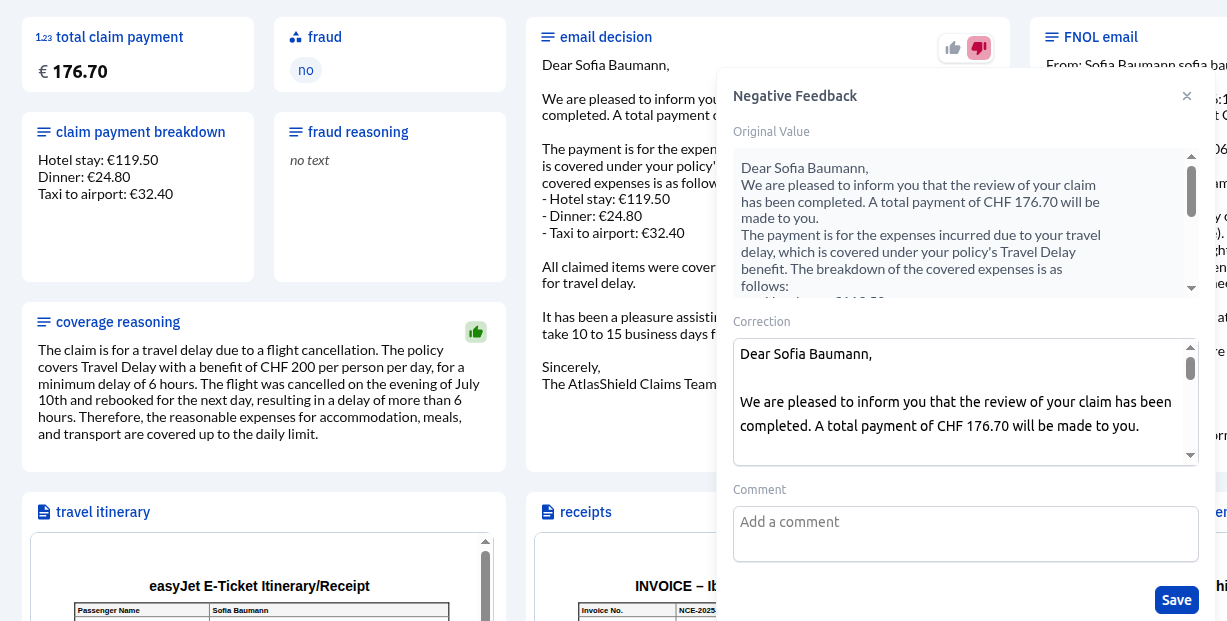Viewport: 1227px width, 621px height.
Task: Click the fraud 'no' value chip
Action: tap(306, 70)
